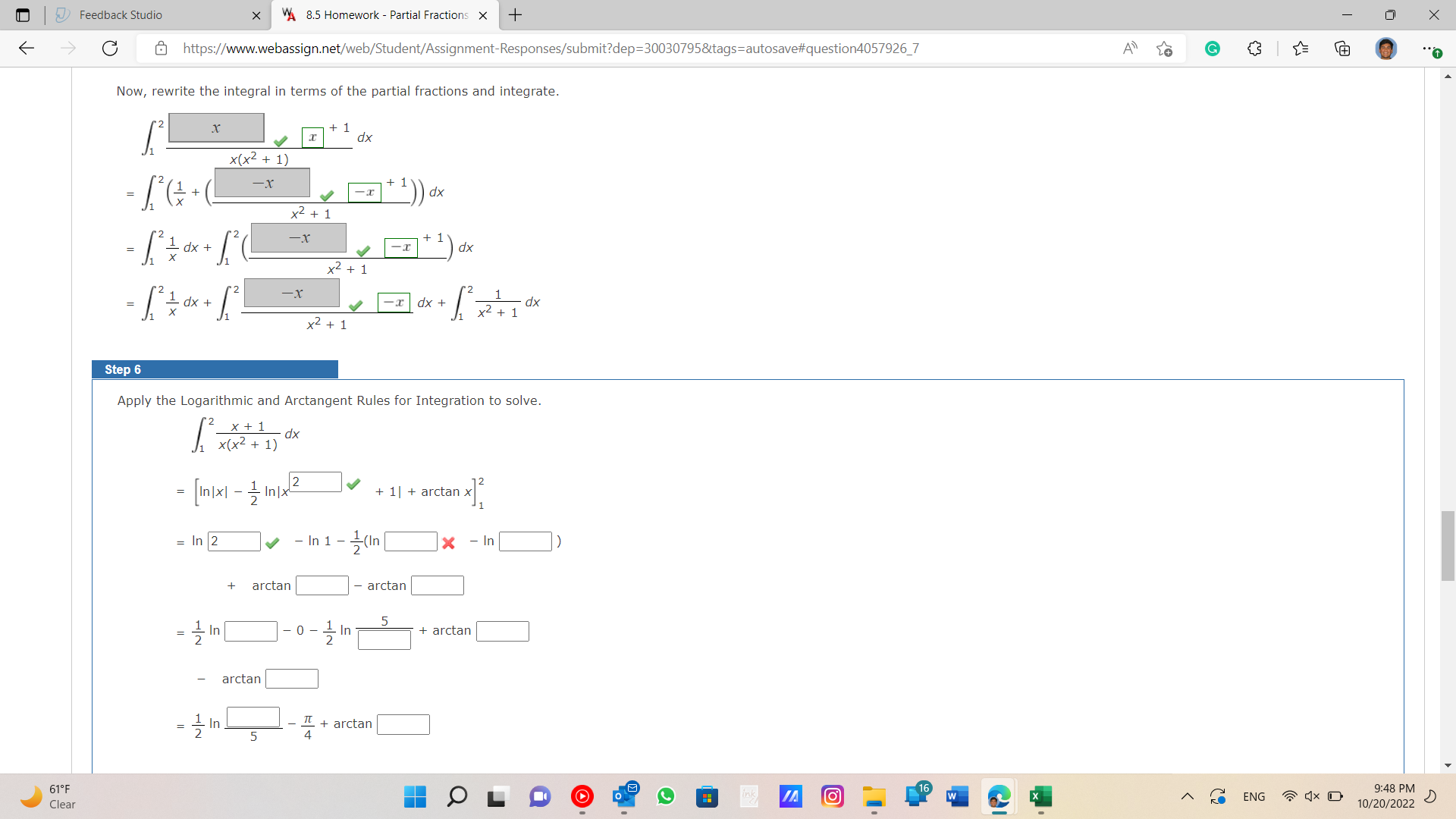Go back to the previous page
Viewport: 1456px width, 819px height.
point(27,49)
